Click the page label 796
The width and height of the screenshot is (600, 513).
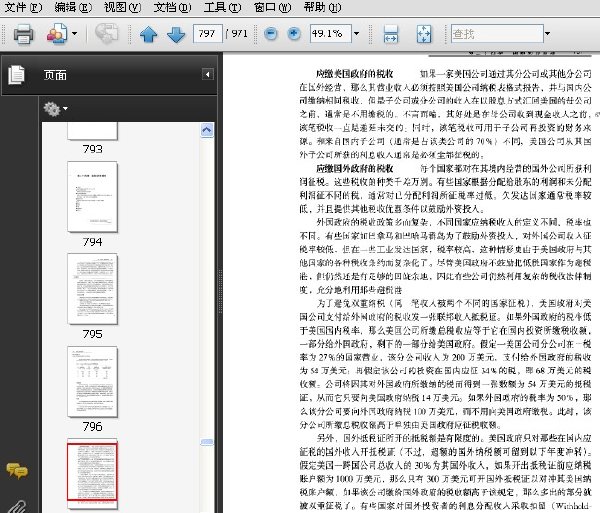[x=92, y=426]
